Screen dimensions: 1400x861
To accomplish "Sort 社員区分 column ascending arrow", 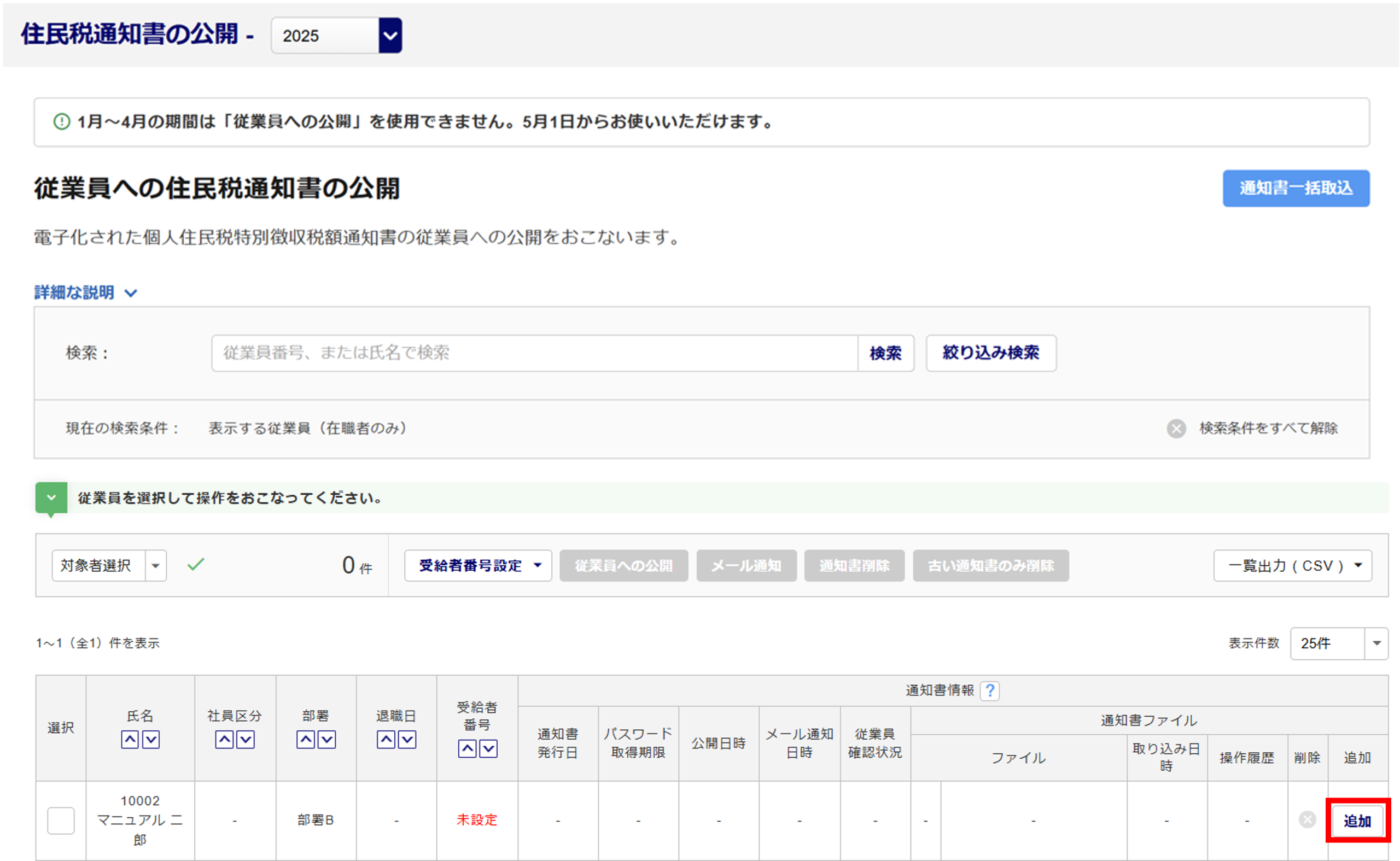I will coord(224,739).
